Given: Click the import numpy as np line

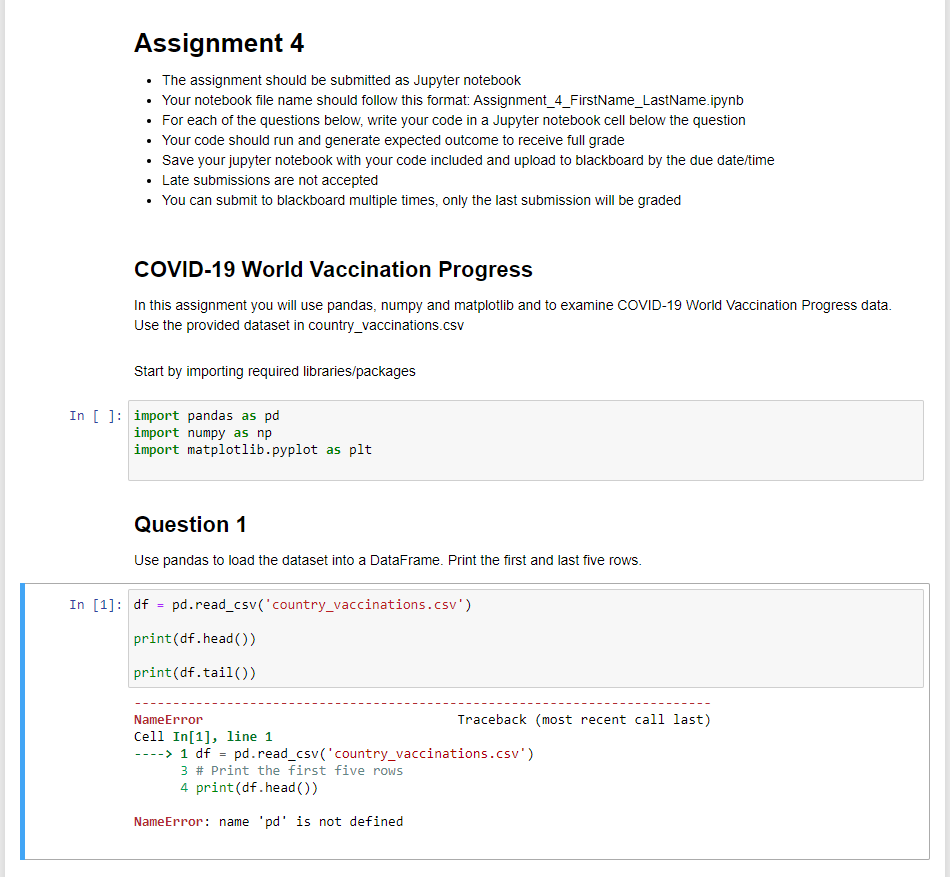Looking at the screenshot, I should click(200, 432).
